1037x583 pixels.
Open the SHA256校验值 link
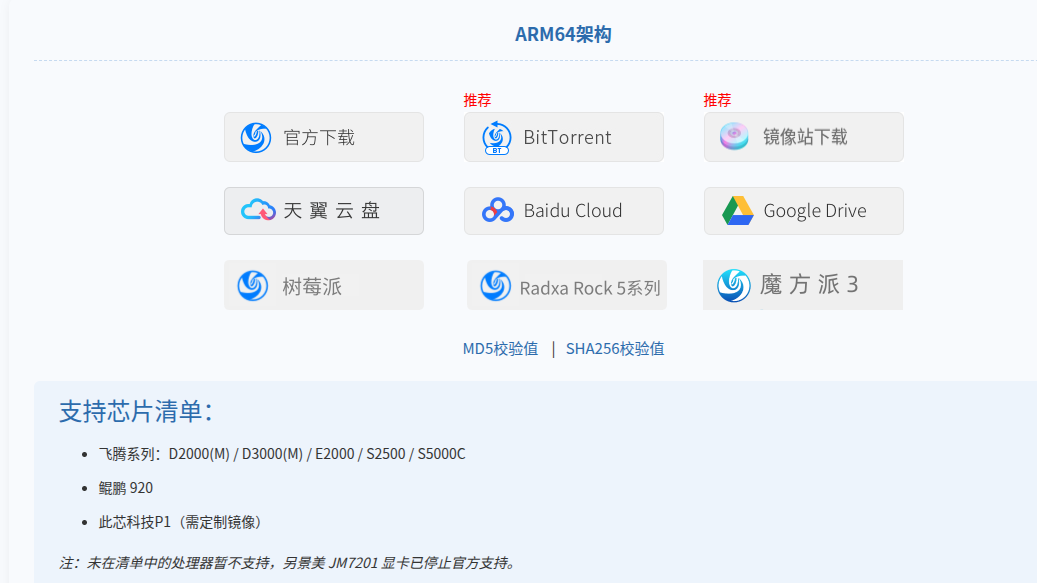click(615, 348)
